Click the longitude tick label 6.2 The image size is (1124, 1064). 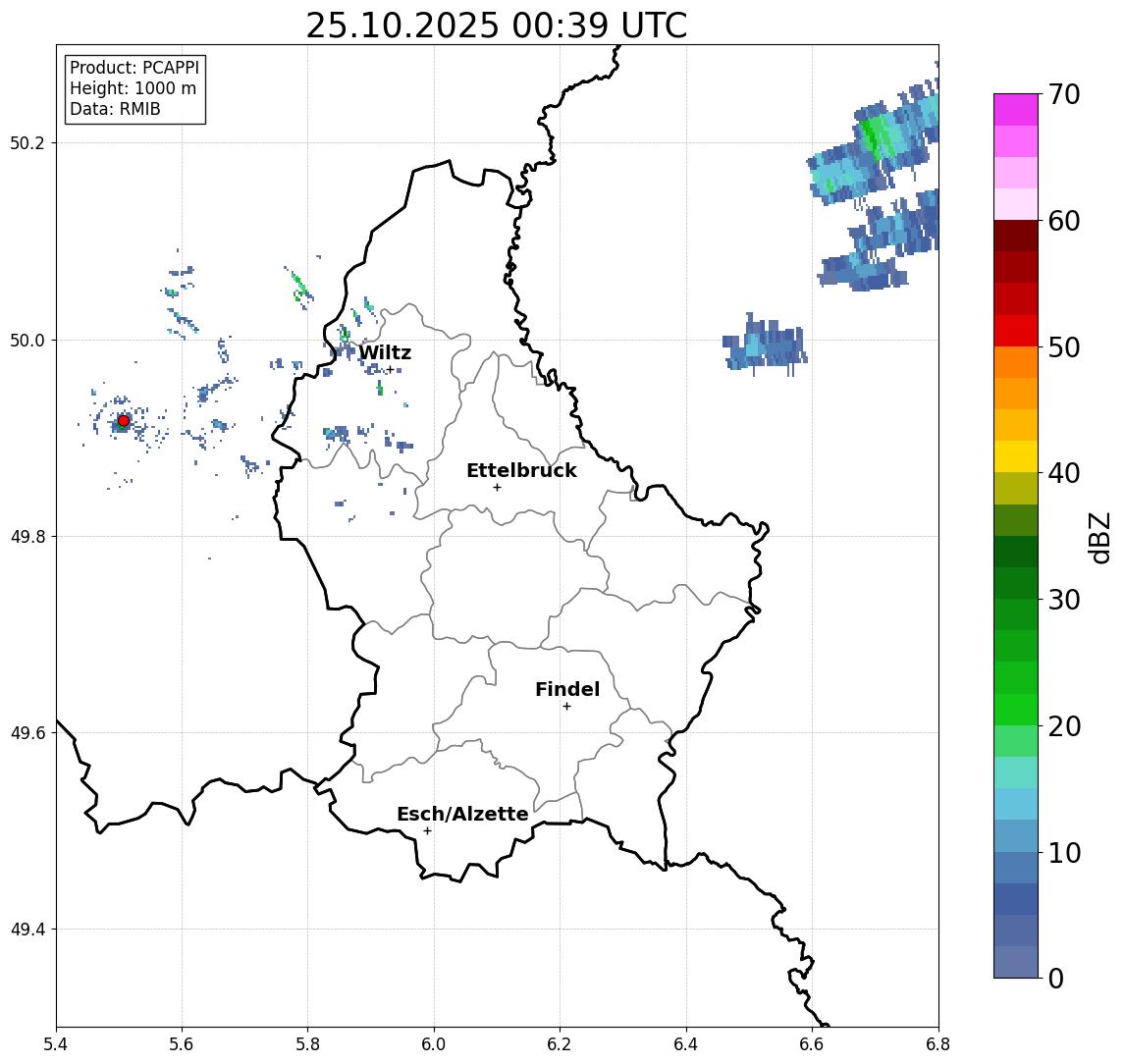coord(560,1044)
